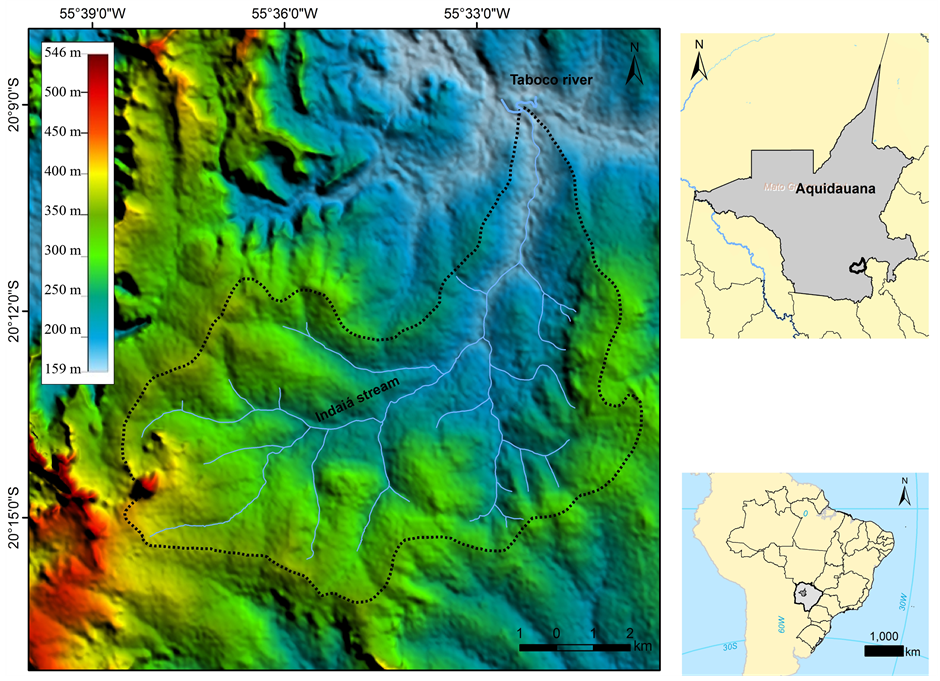Click the main map kilometer scale bar
The height and width of the screenshot is (681, 940).
point(575,647)
